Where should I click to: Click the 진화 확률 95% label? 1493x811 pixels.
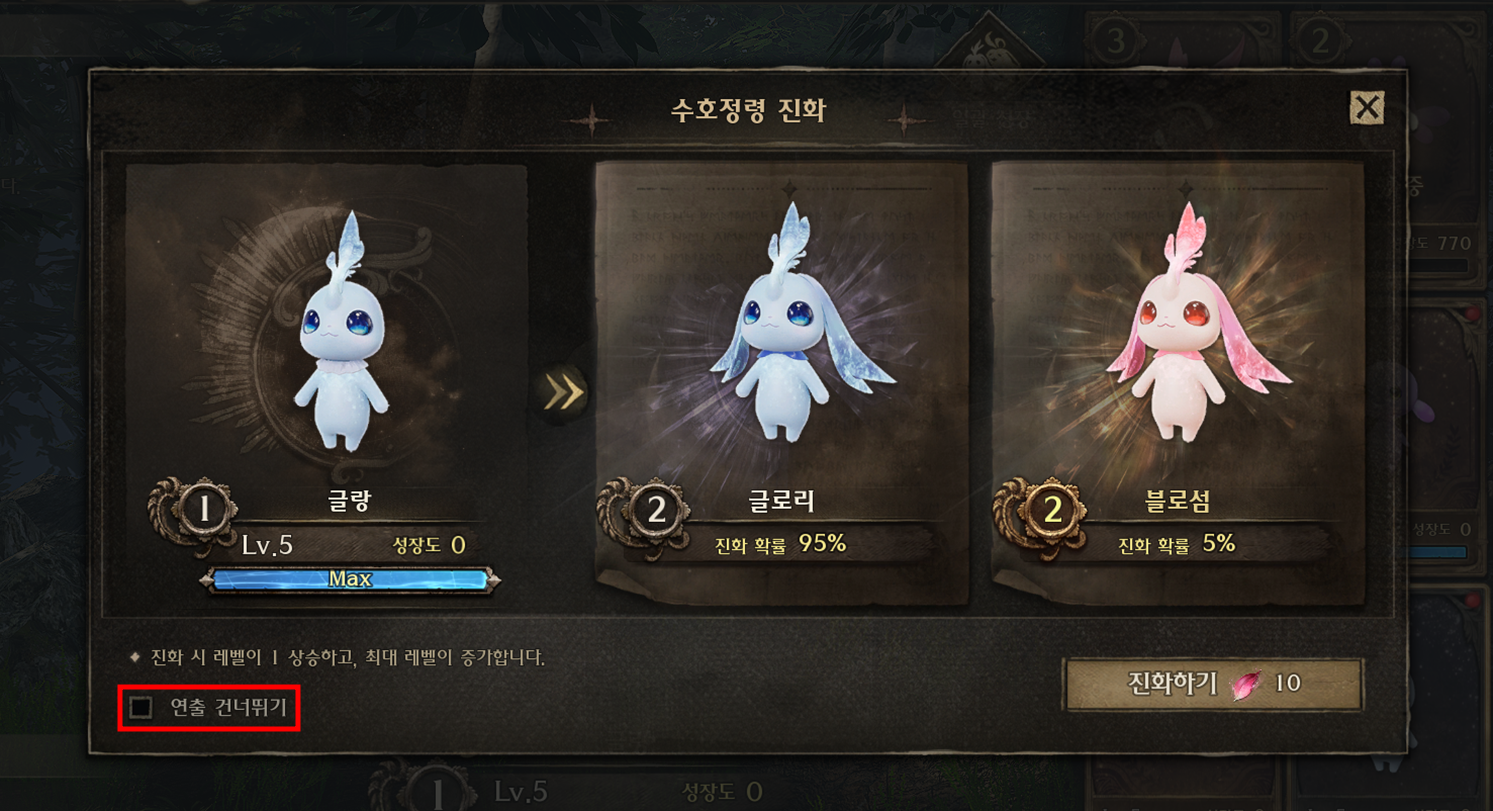[781, 544]
